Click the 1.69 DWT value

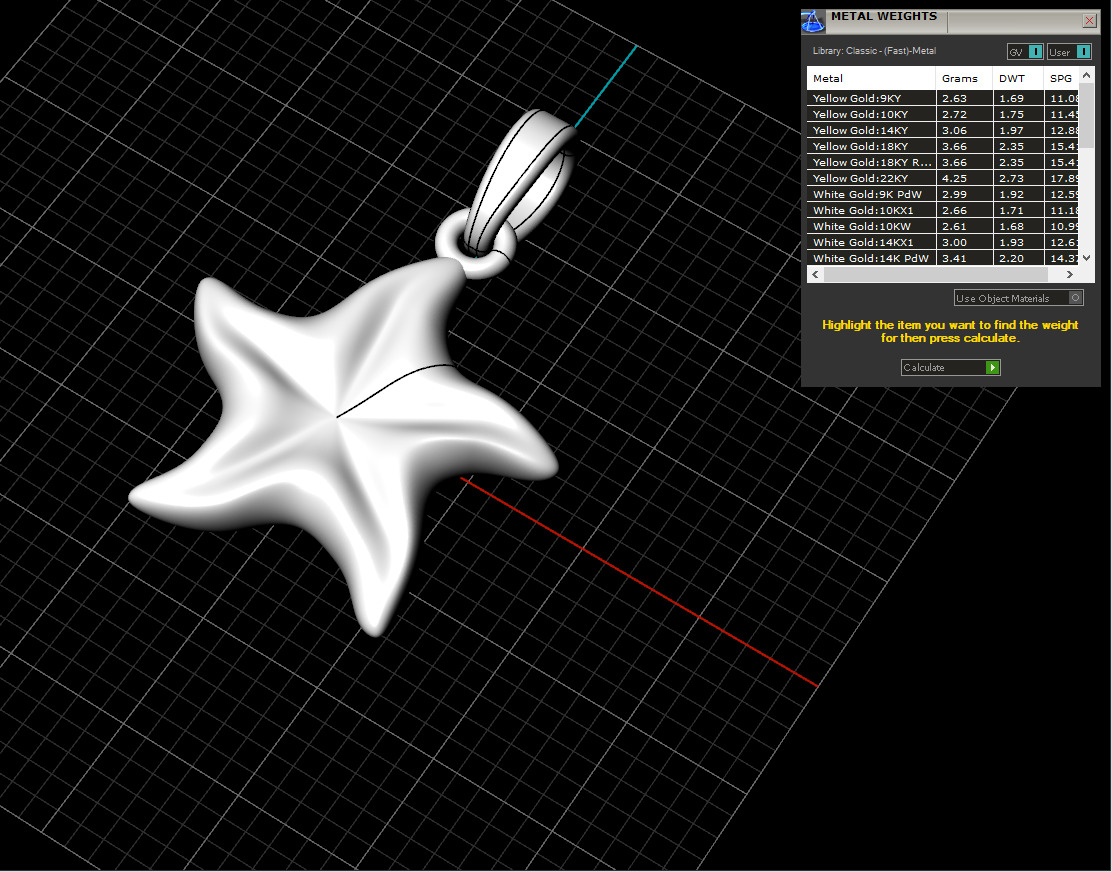click(1011, 99)
